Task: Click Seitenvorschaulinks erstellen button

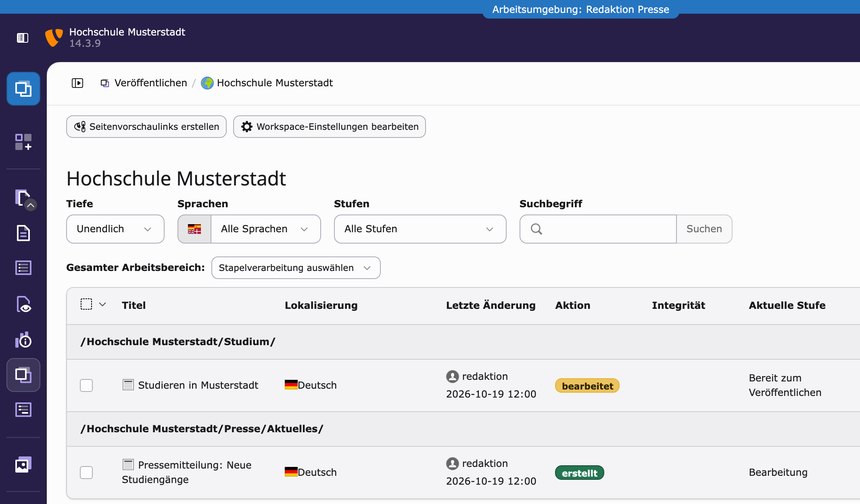Action: click(x=146, y=127)
